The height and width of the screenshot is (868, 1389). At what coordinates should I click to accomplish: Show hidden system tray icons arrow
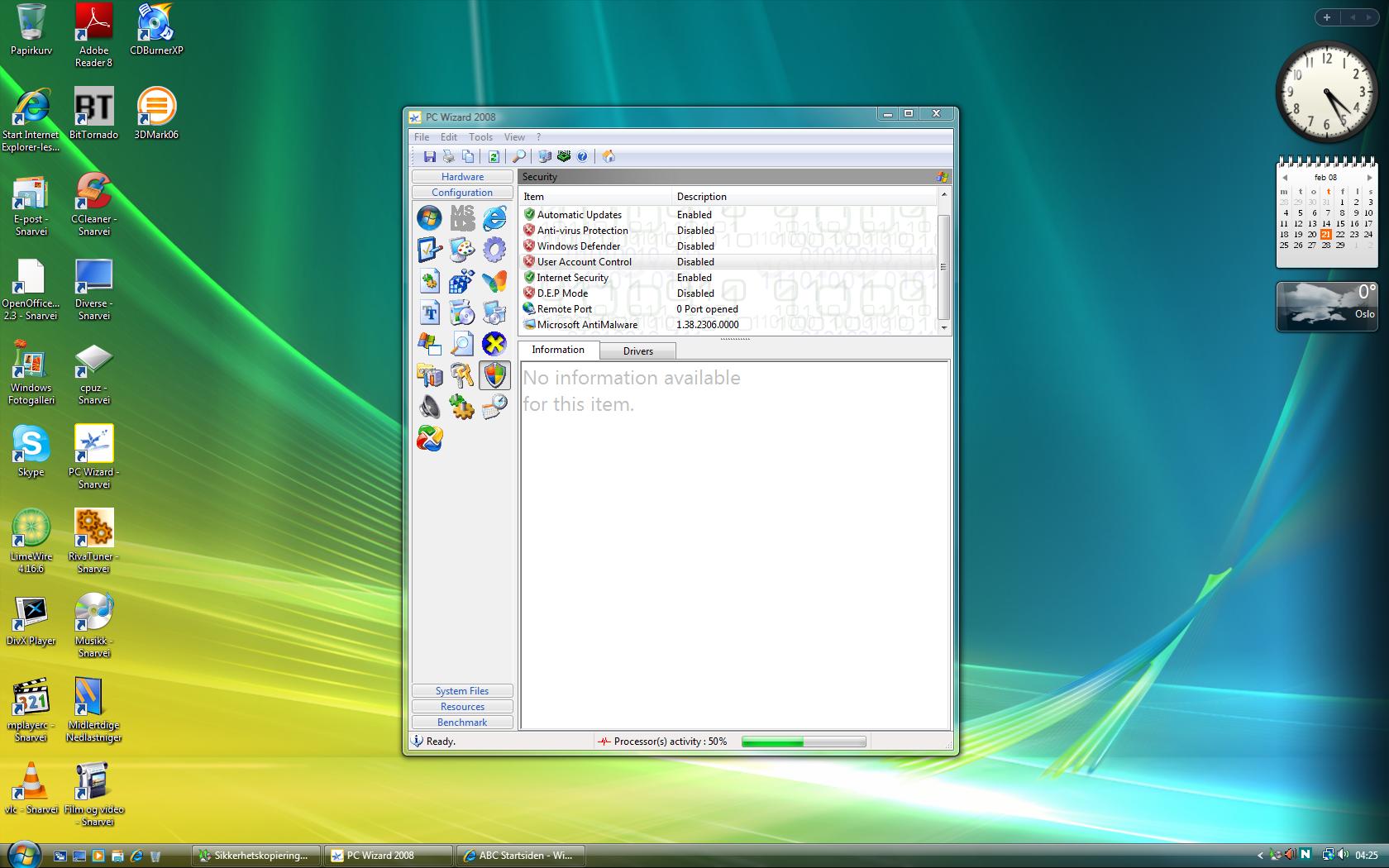[1260, 856]
